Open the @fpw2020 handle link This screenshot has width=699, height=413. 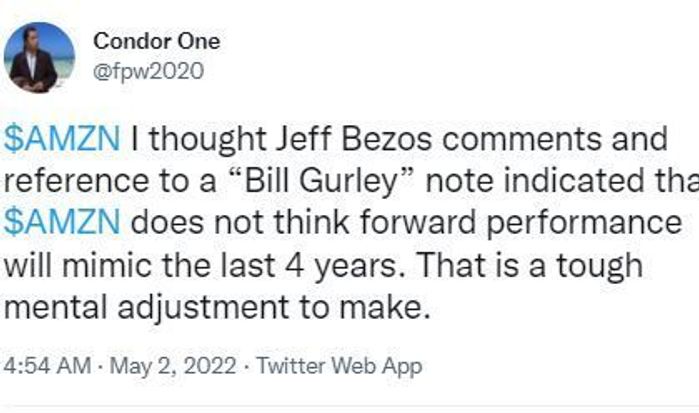(x=148, y=71)
